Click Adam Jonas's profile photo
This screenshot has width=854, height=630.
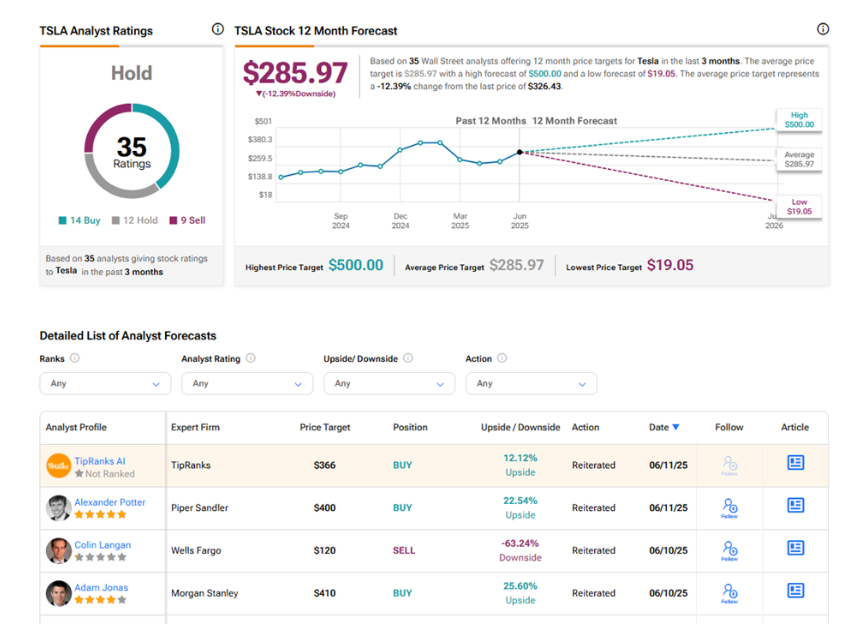point(59,593)
